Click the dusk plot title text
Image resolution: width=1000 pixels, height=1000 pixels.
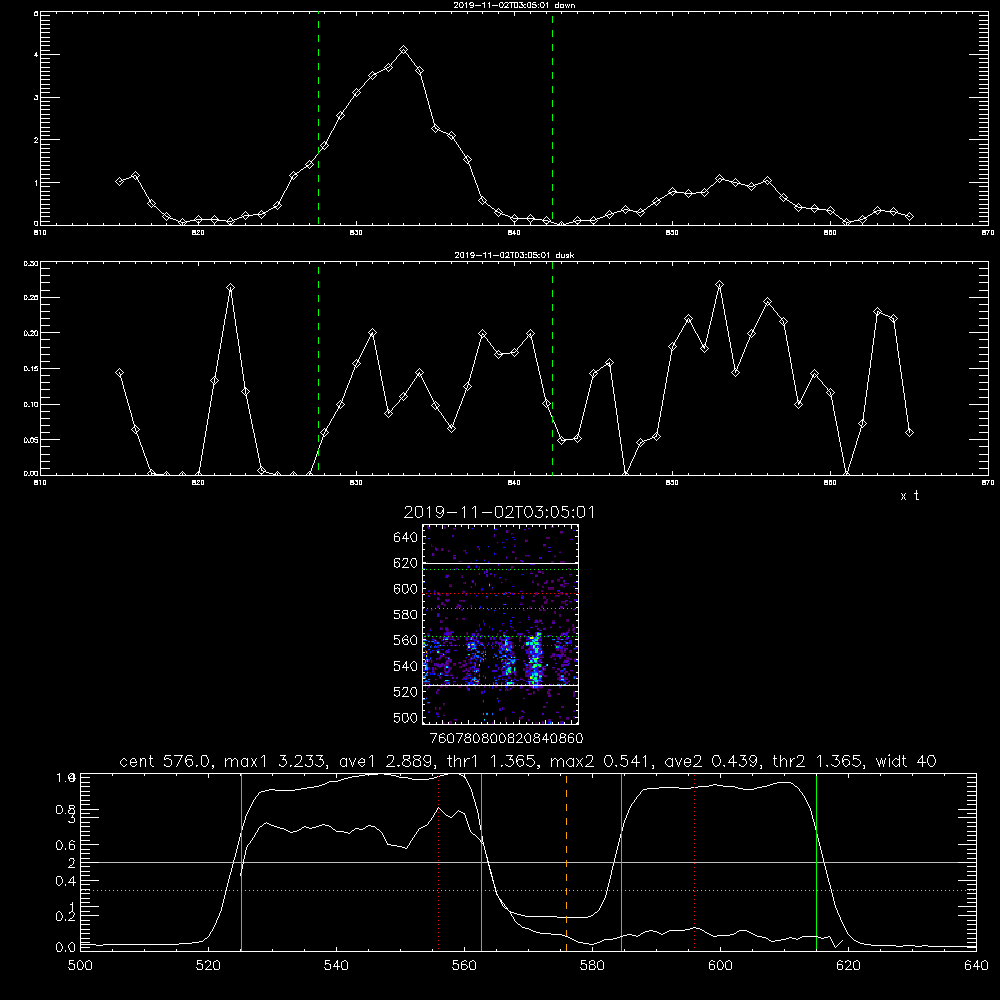pyautogui.click(x=515, y=255)
